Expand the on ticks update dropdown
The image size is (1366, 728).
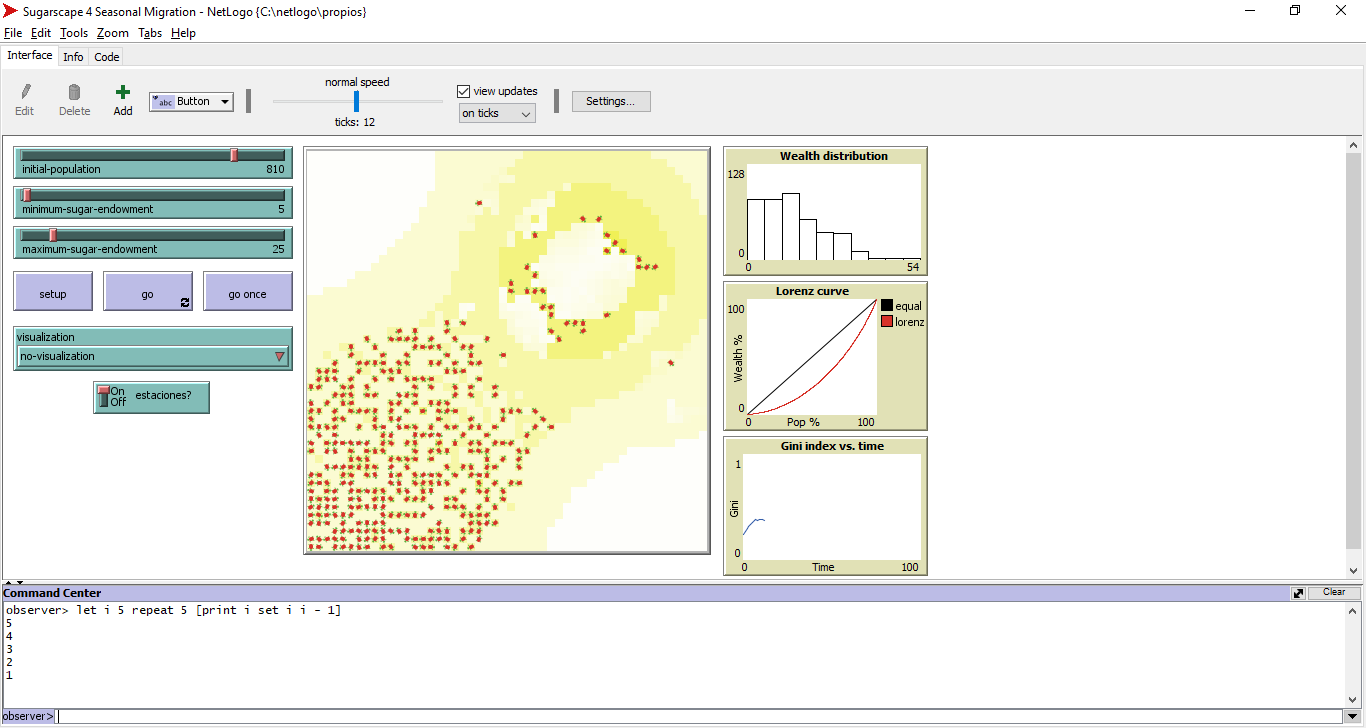(x=497, y=114)
